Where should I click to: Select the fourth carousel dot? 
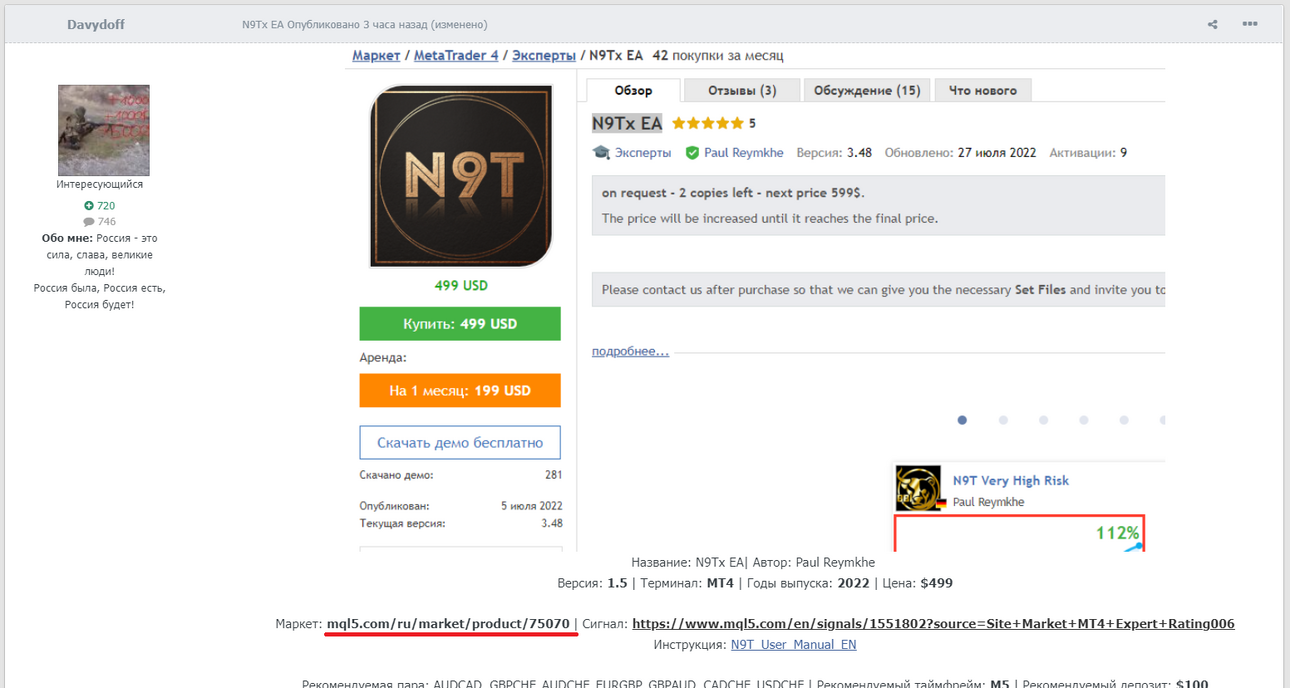pyautogui.click(x=1084, y=420)
